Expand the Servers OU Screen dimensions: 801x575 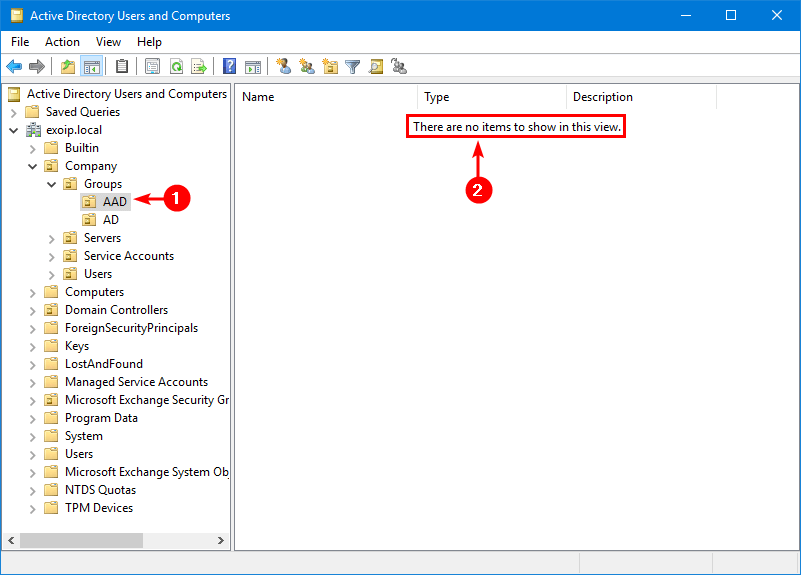pyautogui.click(x=52, y=238)
